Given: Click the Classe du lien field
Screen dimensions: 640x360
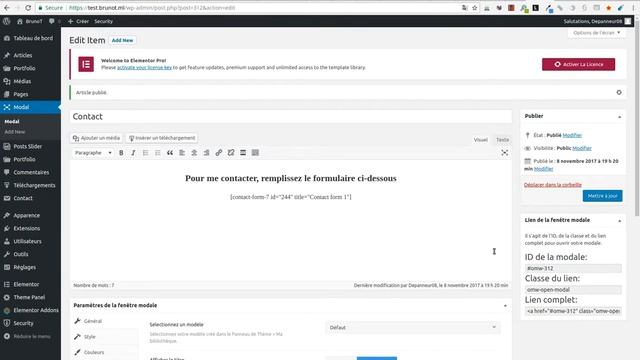Looking at the screenshot, I should 573,289.
